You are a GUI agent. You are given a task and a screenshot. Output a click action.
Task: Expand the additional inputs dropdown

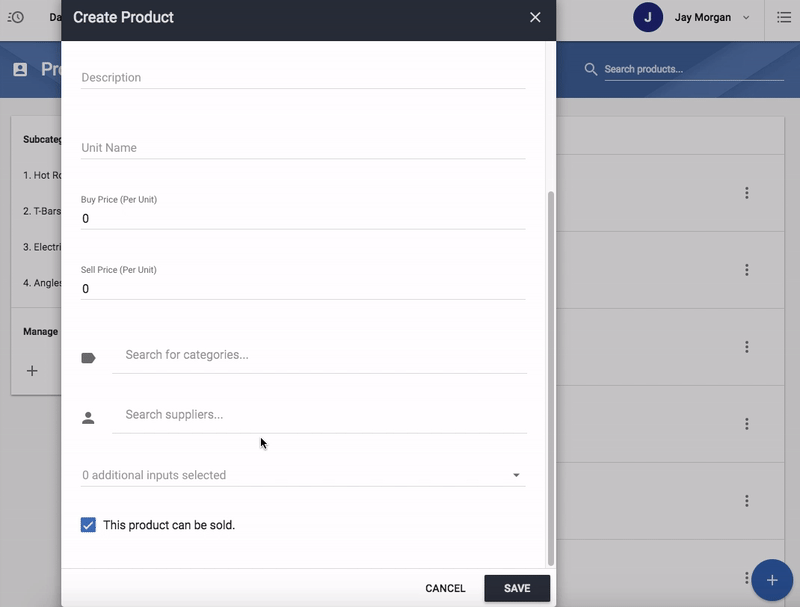[516, 475]
